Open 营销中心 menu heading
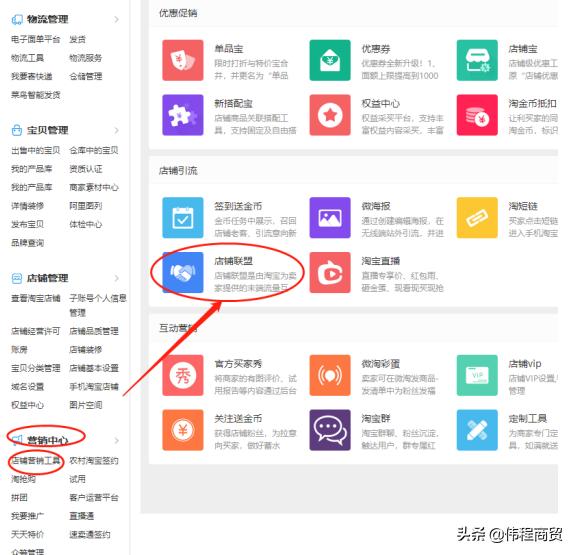This screenshot has width=576, height=555. point(47,440)
